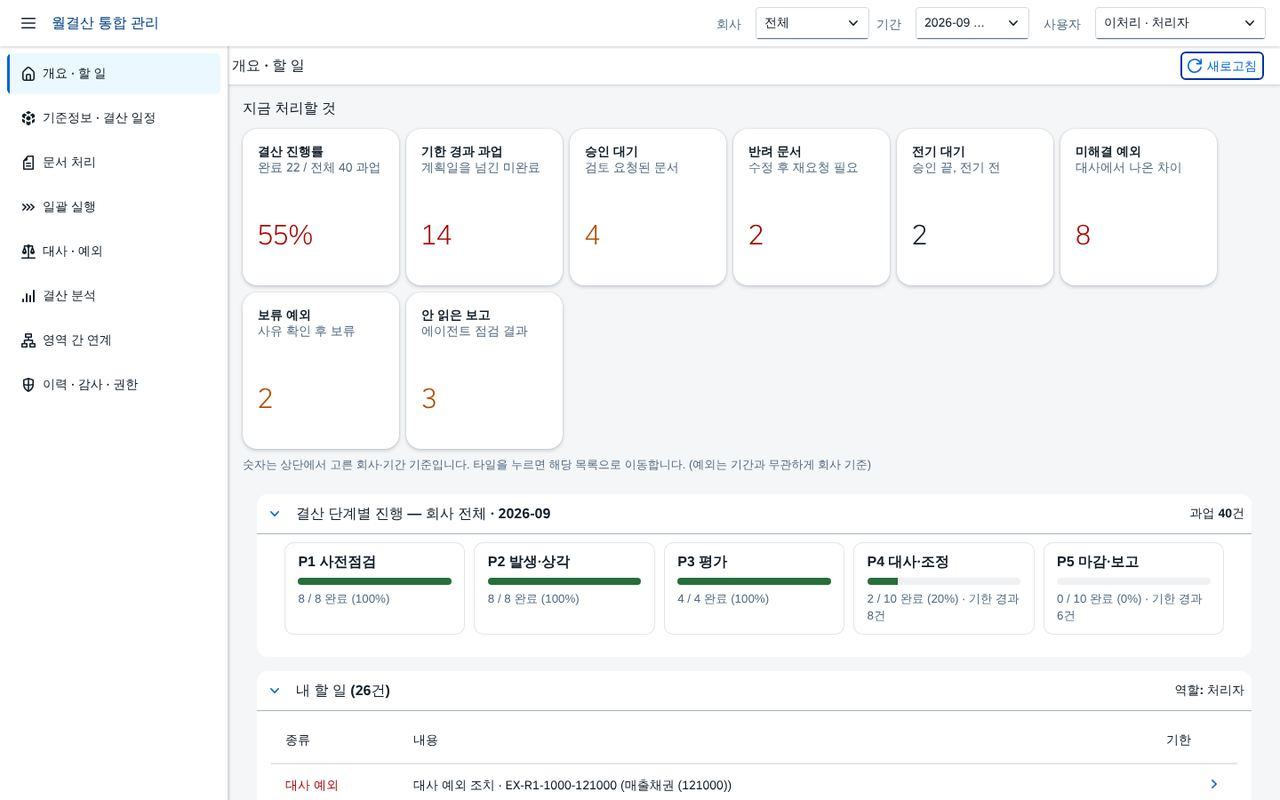Open the 미해결 예외 tile
Screen dimensions: 1280x800
(x=1139, y=207)
